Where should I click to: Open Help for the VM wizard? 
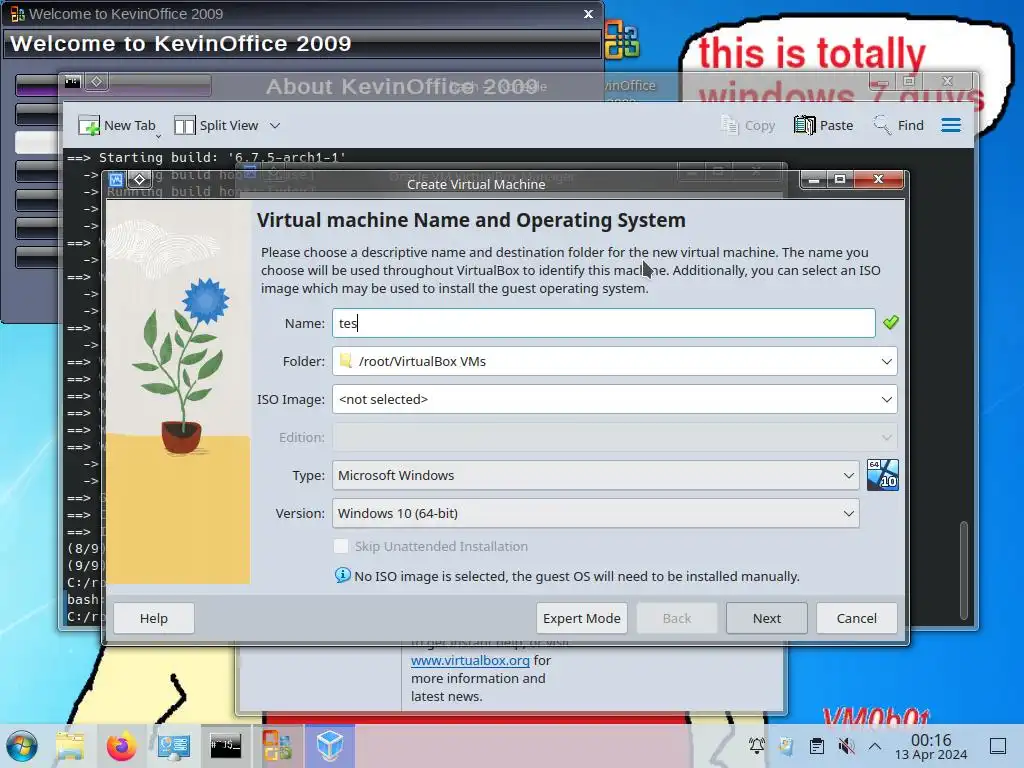tap(153, 618)
